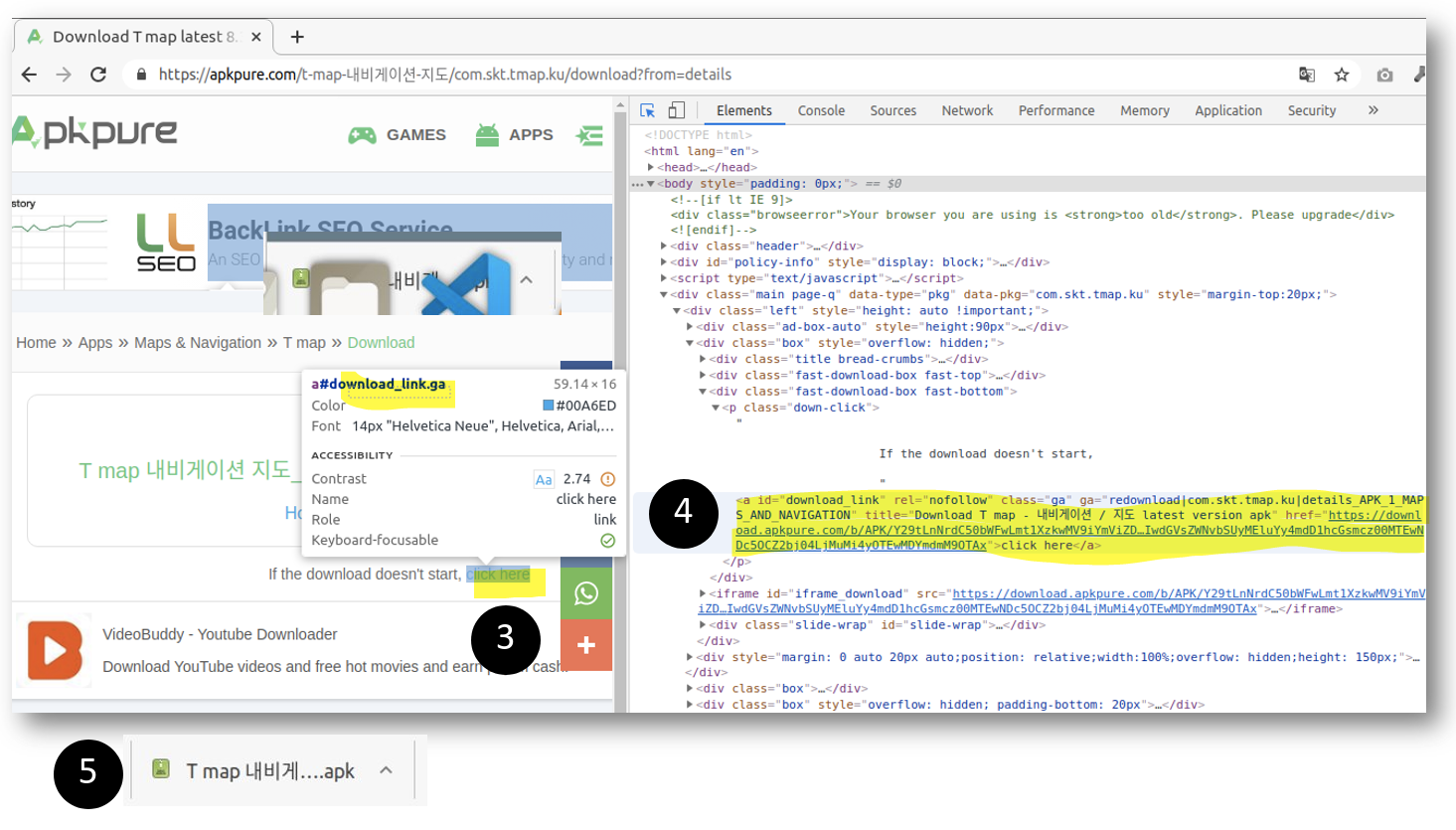Viewport: 1456px width, 830px height.
Task: Click the T map breadcrumb link
Action: pyautogui.click(x=304, y=343)
